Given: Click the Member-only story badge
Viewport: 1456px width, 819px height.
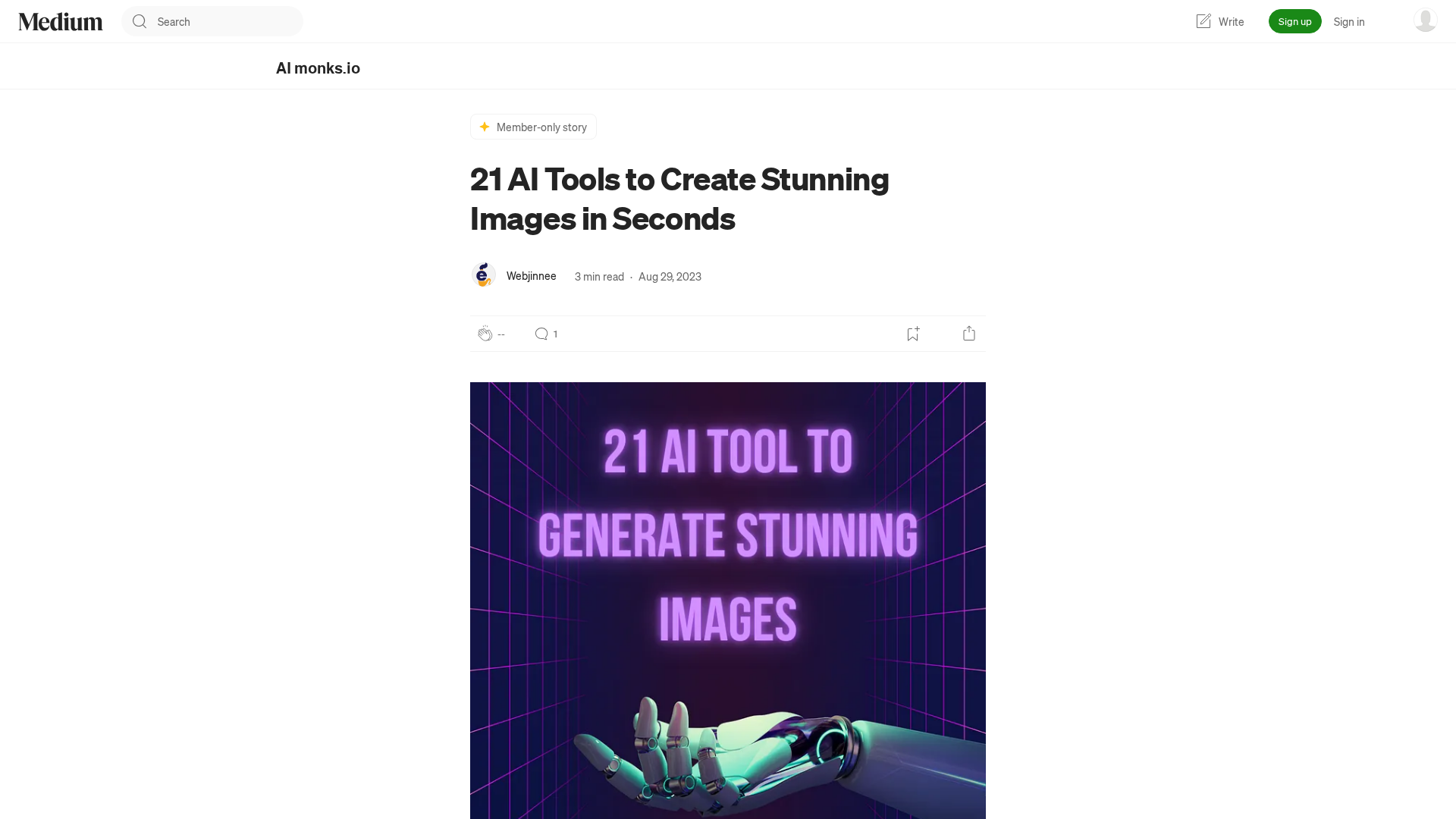Looking at the screenshot, I should click(x=541, y=127).
